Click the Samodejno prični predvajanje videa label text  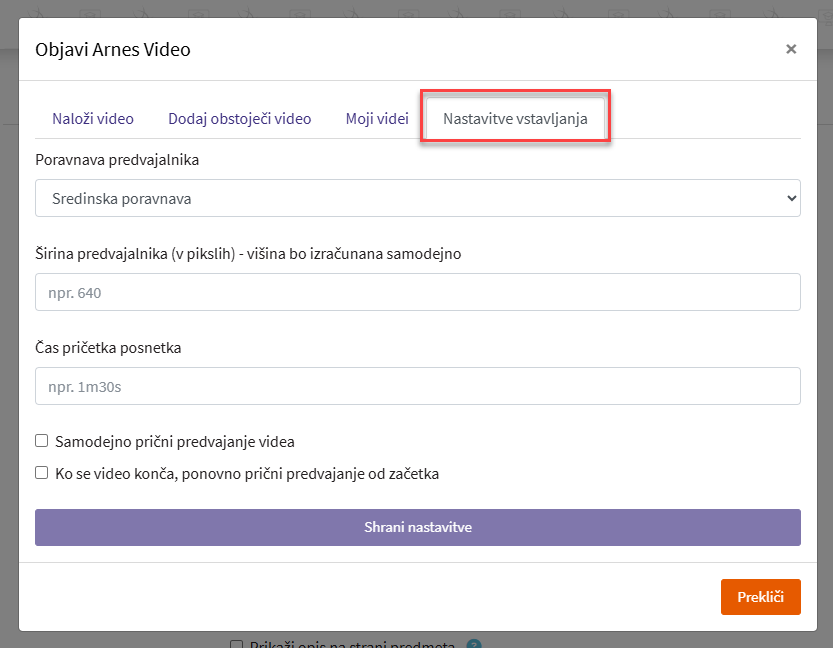click(175, 441)
